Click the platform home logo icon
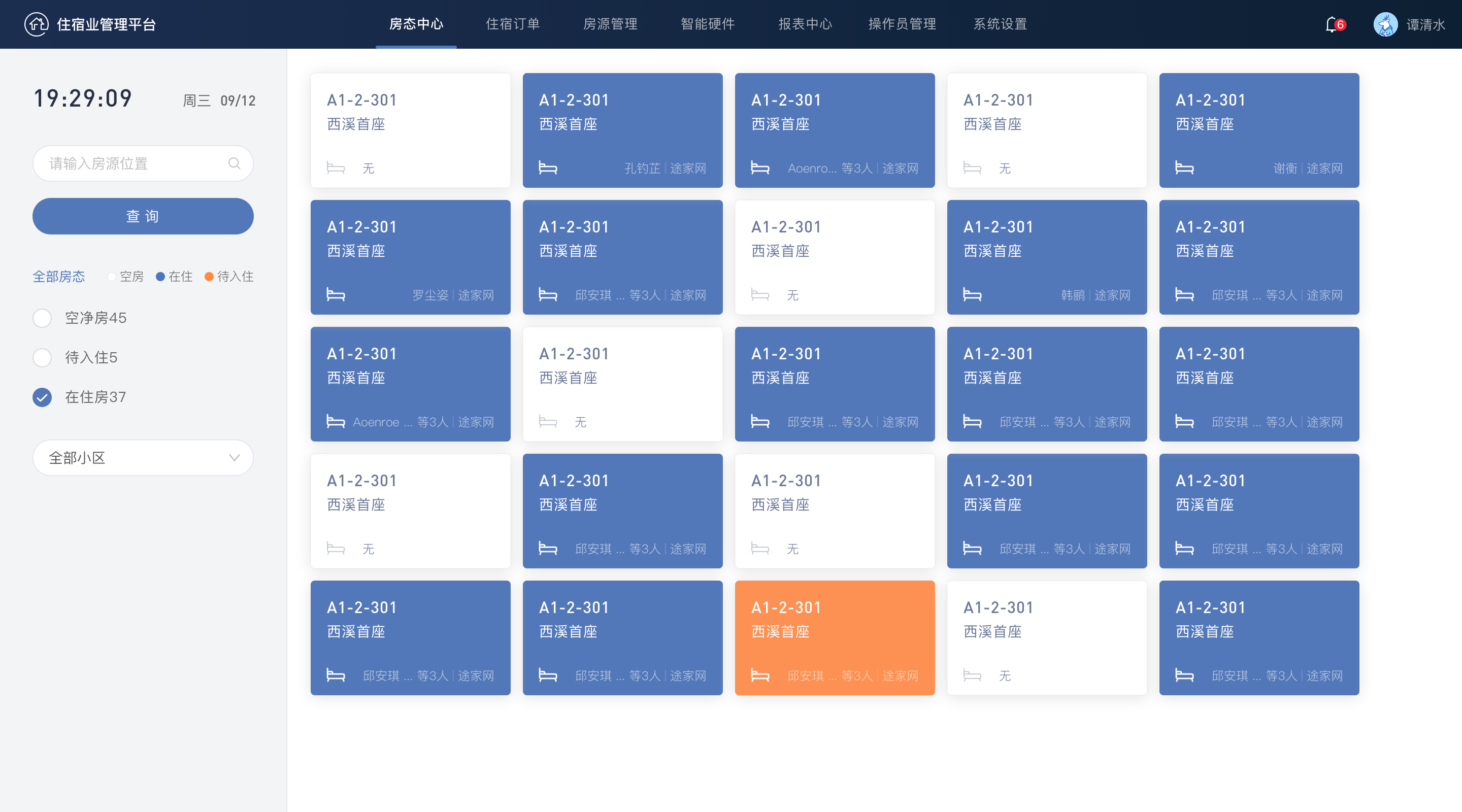This screenshot has width=1462, height=812. click(x=37, y=24)
